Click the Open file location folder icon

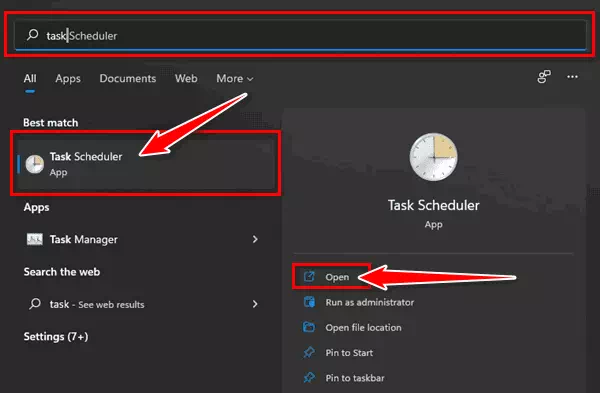309,327
